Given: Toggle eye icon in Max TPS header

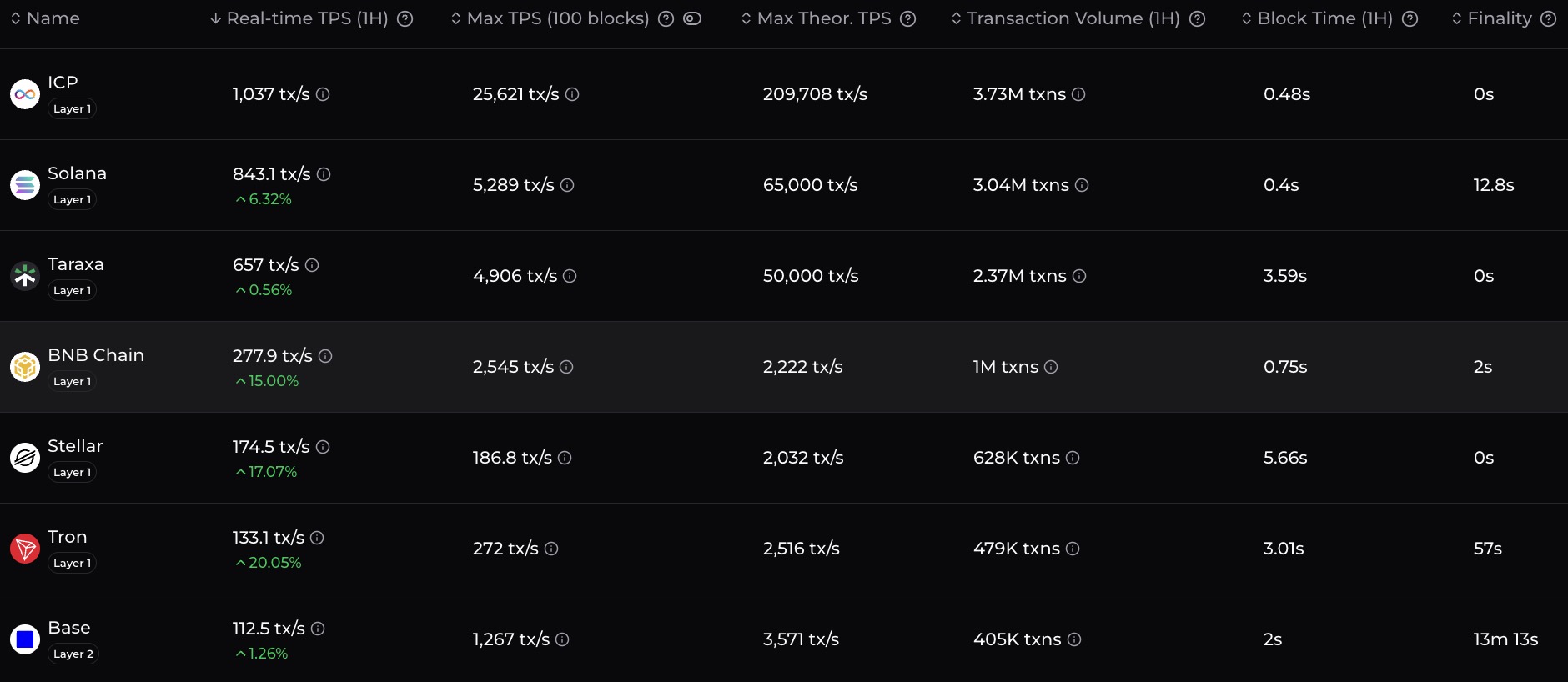Looking at the screenshot, I should pyautogui.click(x=692, y=18).
